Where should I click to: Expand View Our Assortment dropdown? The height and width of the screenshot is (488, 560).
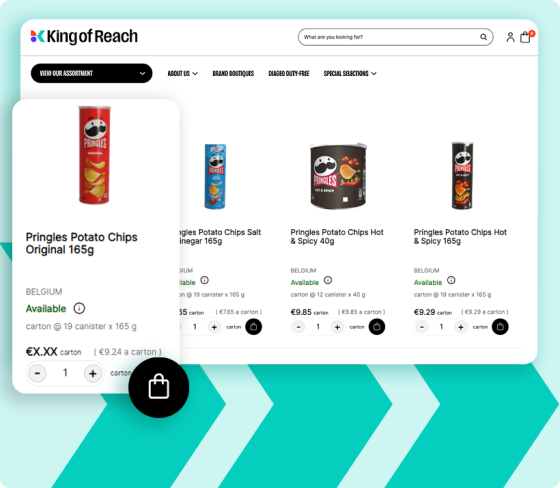[x=91, y=73]
